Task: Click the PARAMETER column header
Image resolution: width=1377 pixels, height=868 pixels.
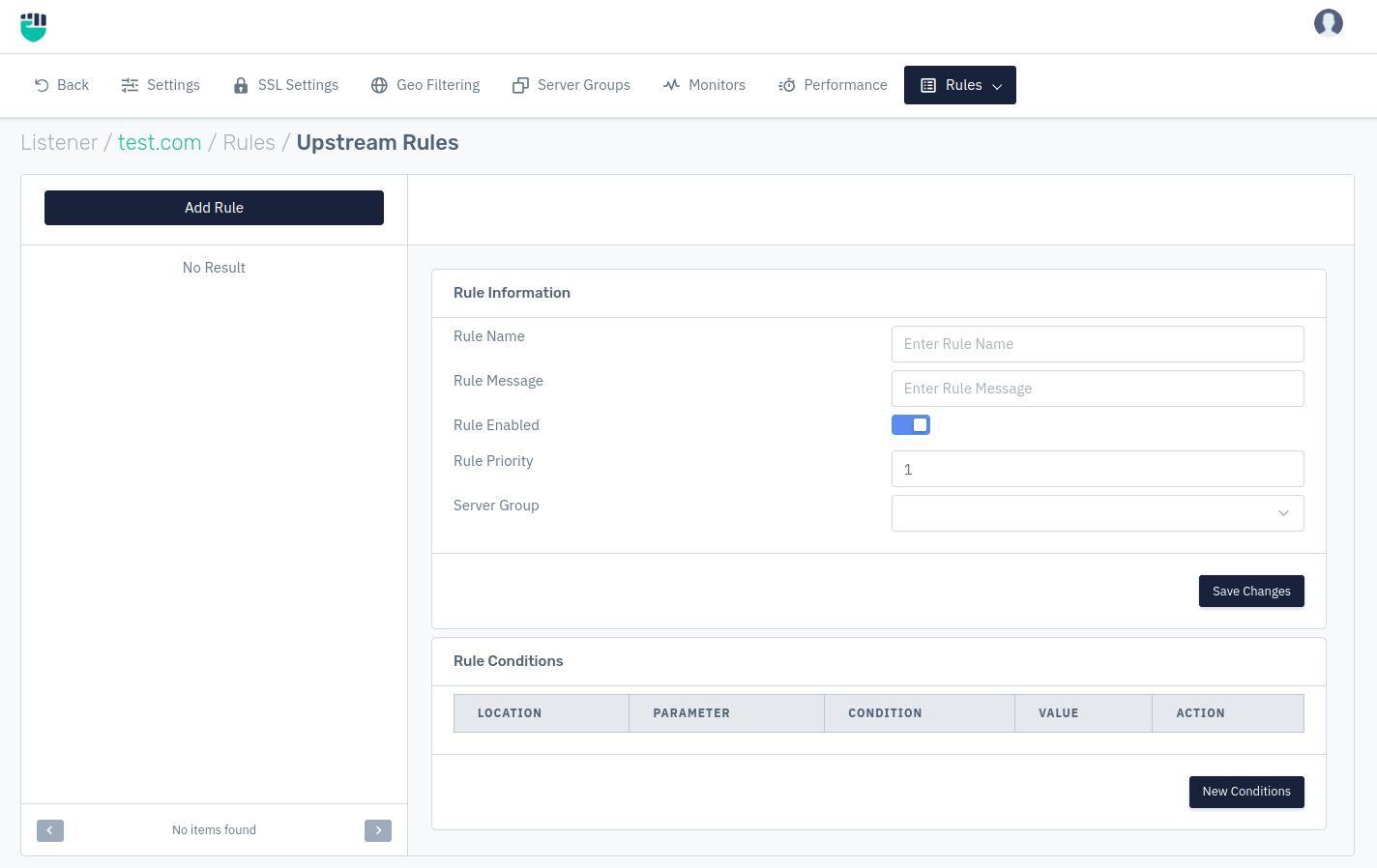Action: pos(726,713)
